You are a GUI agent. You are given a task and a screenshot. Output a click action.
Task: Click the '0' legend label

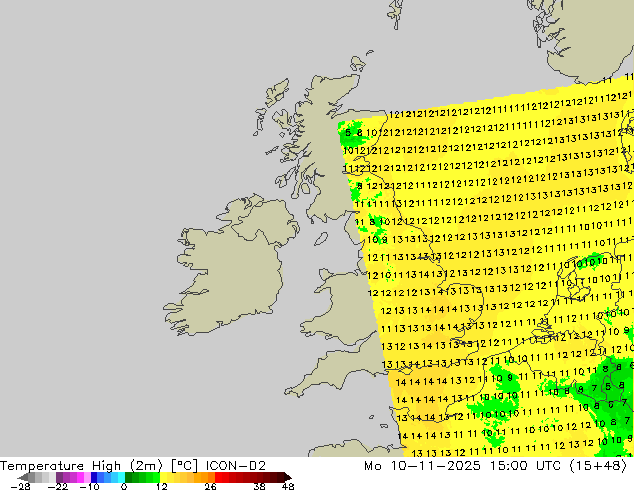click(x=124, y=486)
